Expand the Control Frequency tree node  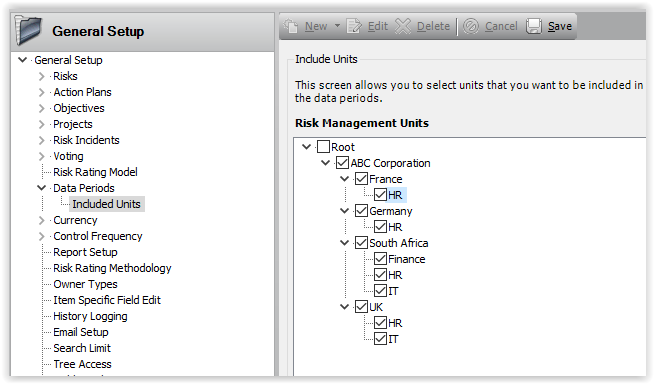coord(41,236)
